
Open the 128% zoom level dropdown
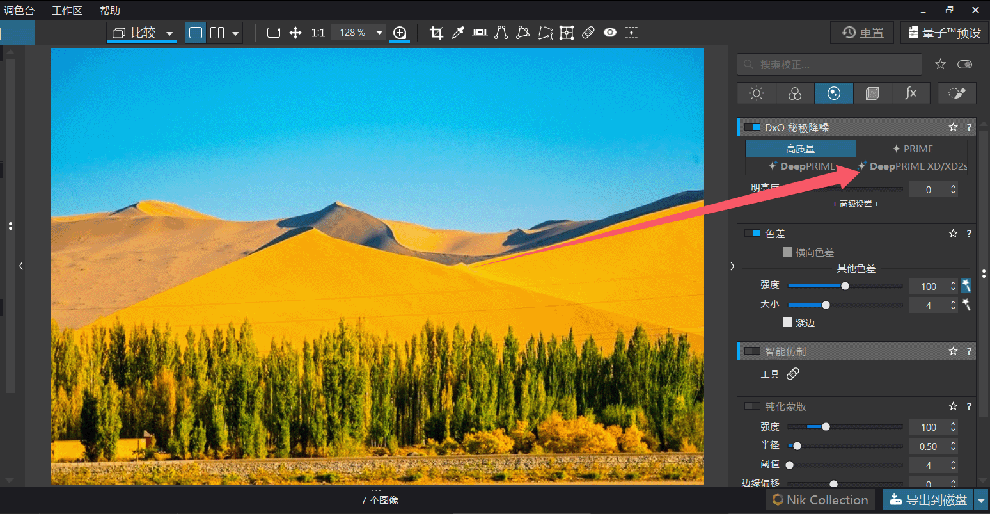[x=379, y=33]
